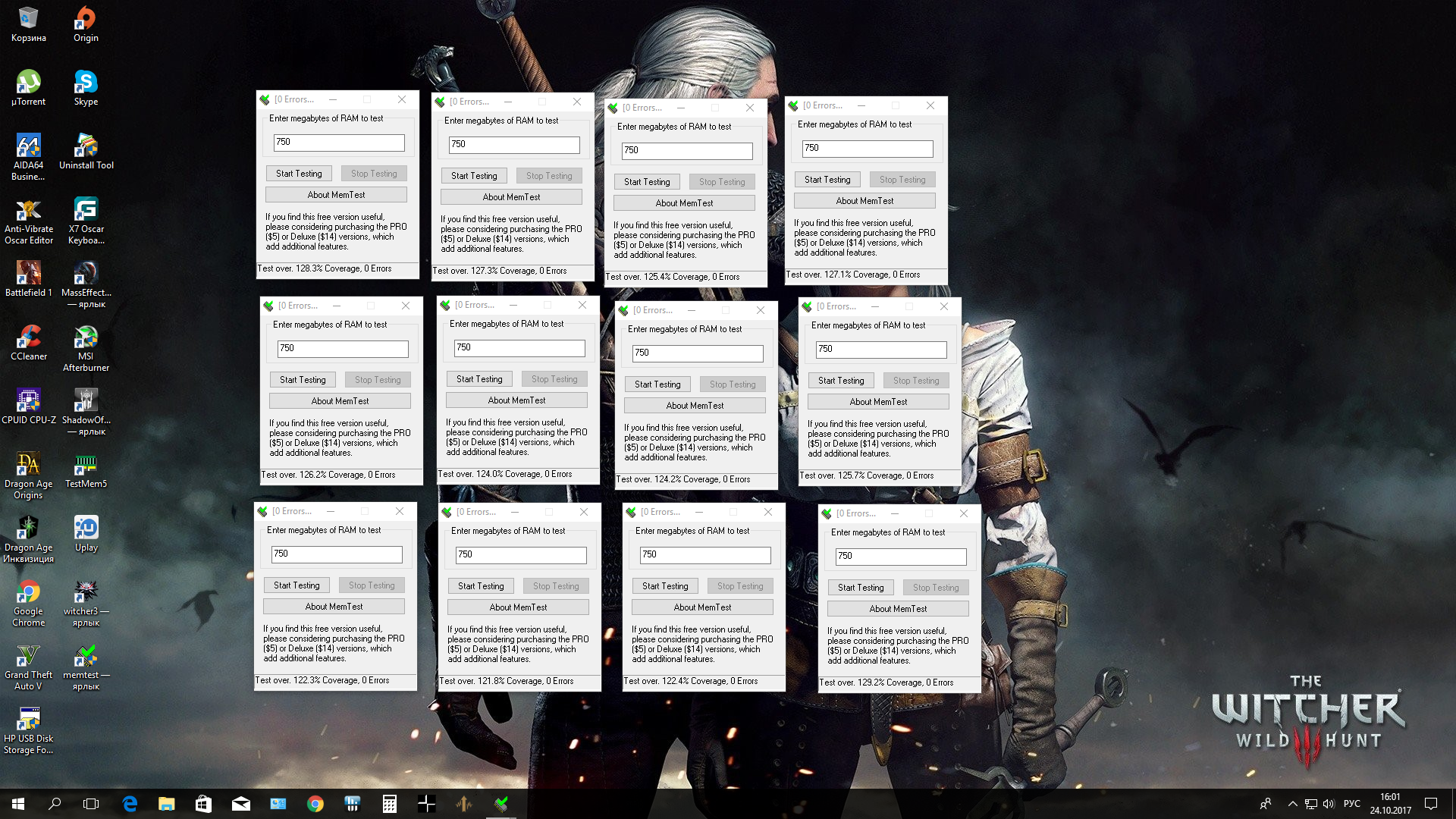Click About MemTest in 128.3% Coverage window
Image resolution: width=1456 pixels, height=819 pixels.
(x=336, y=195)
